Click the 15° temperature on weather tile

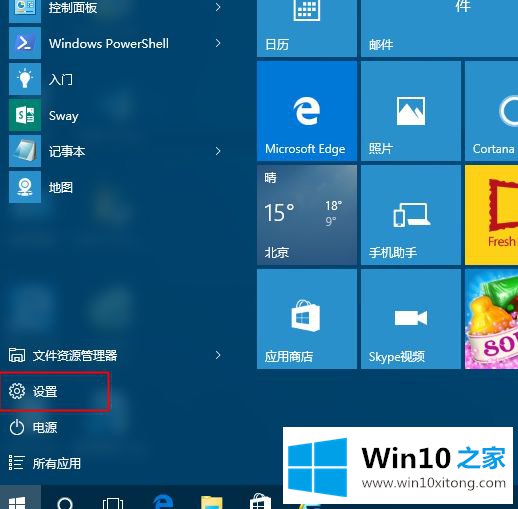coord(279,213)
